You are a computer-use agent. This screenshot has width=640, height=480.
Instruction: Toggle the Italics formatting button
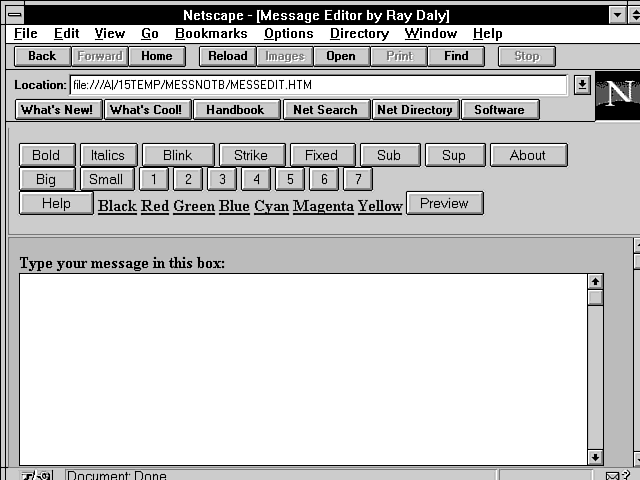click(108, 155)
